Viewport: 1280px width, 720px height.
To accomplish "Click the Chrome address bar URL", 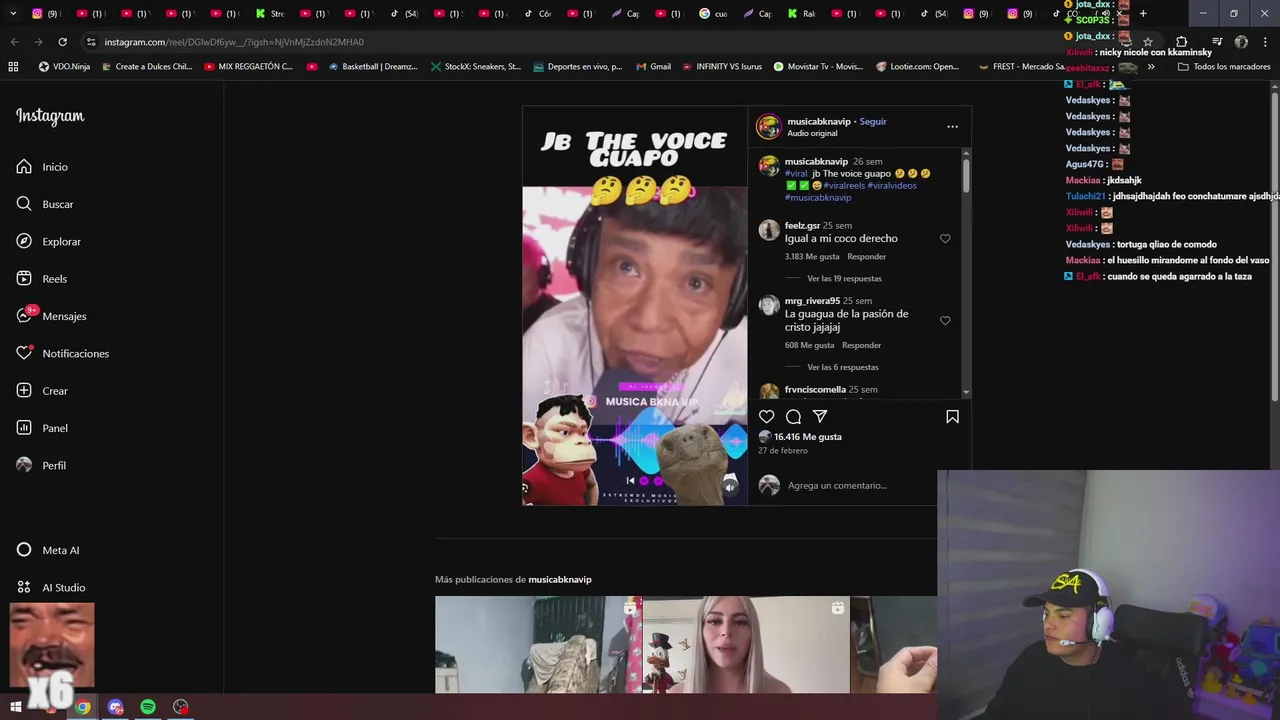I will [234, 42].
